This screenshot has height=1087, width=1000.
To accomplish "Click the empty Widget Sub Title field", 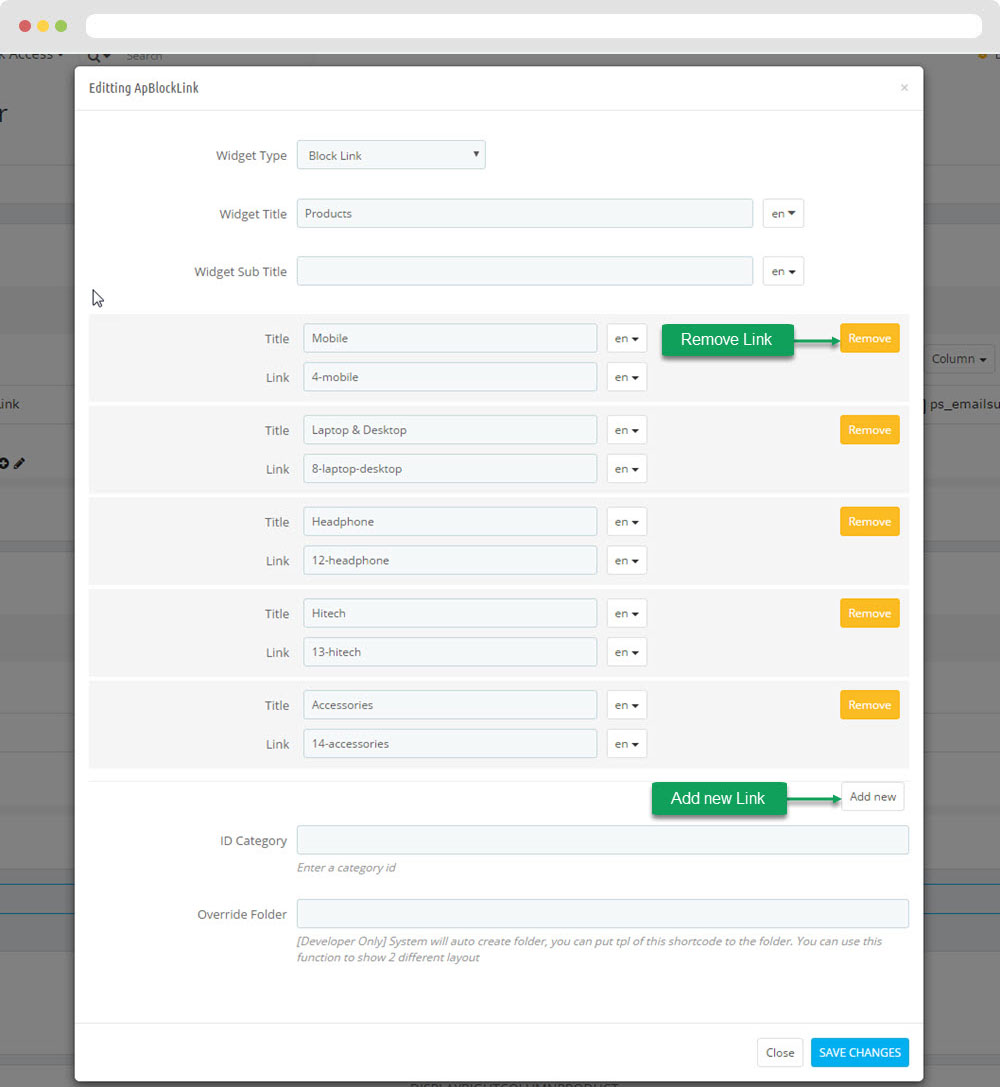I will (x=524, y=272).
